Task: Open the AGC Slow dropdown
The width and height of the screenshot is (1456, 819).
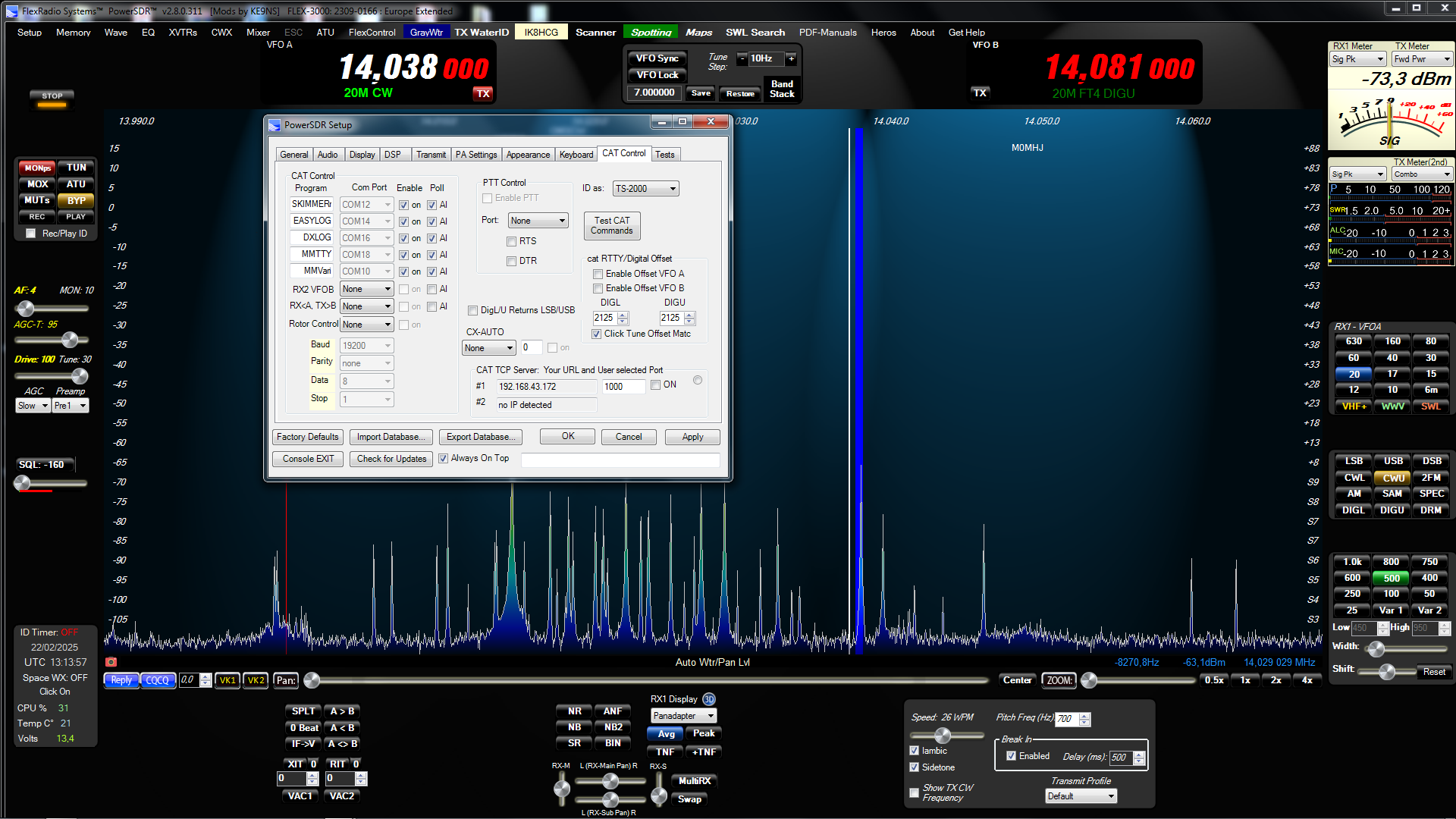Action: (x=33, y=406)
